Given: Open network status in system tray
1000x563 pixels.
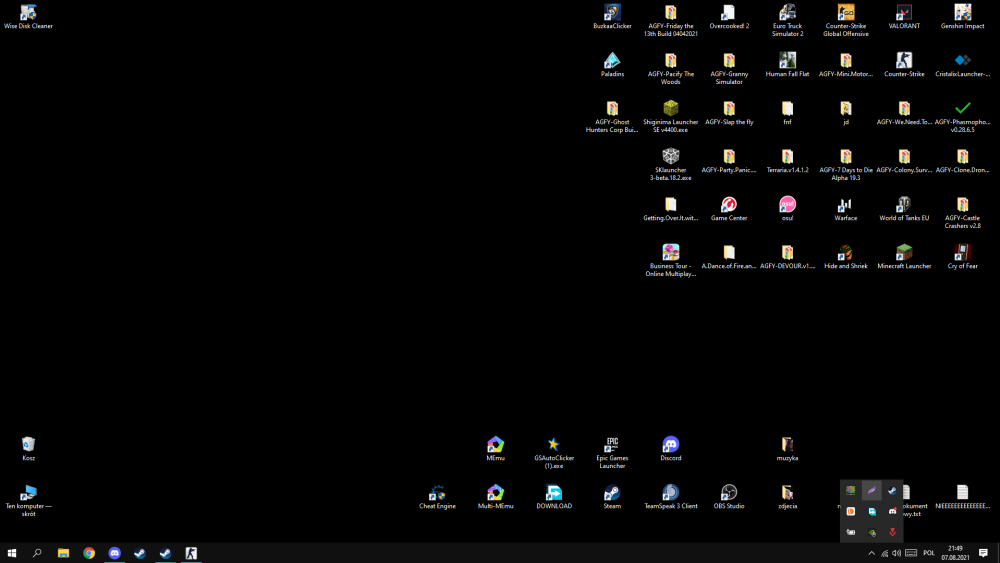Looking at the screenshot, I should pos(884,553).
